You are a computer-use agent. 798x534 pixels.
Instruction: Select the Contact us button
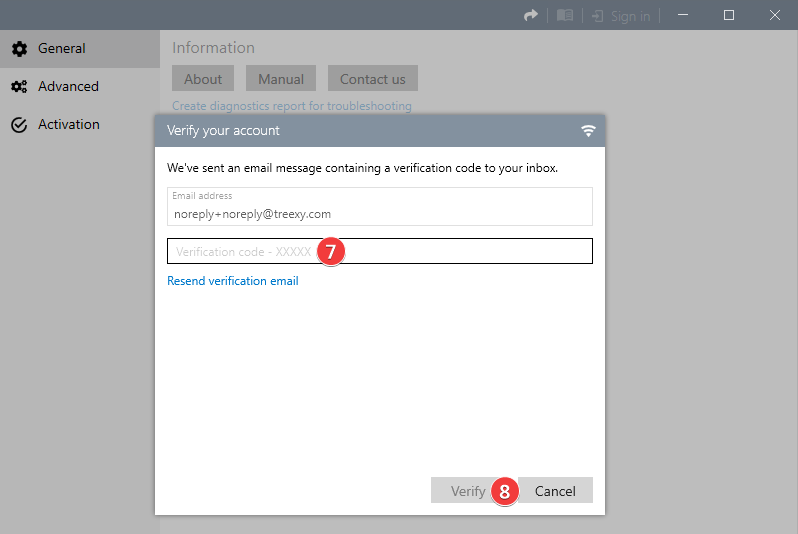pyautogui.click(x=373, y=78)
